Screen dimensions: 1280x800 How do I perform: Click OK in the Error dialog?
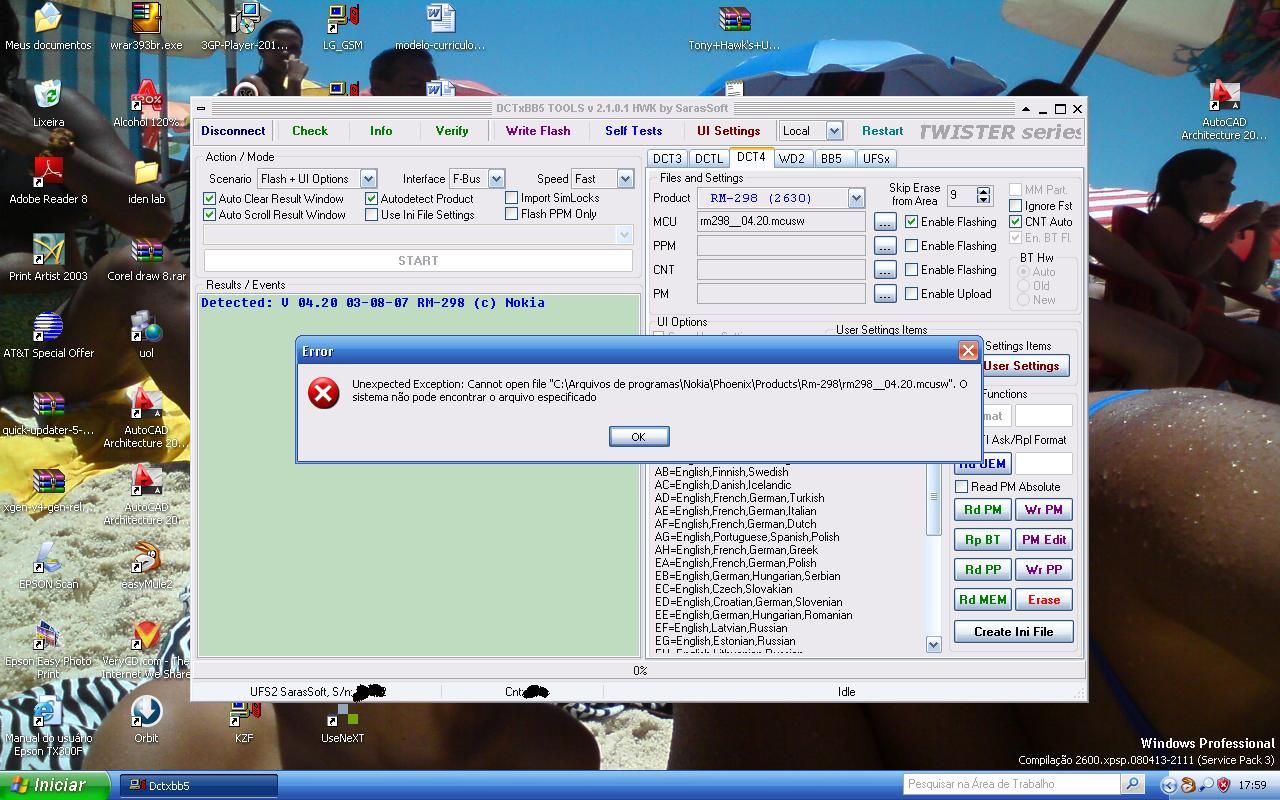[638, 437]
